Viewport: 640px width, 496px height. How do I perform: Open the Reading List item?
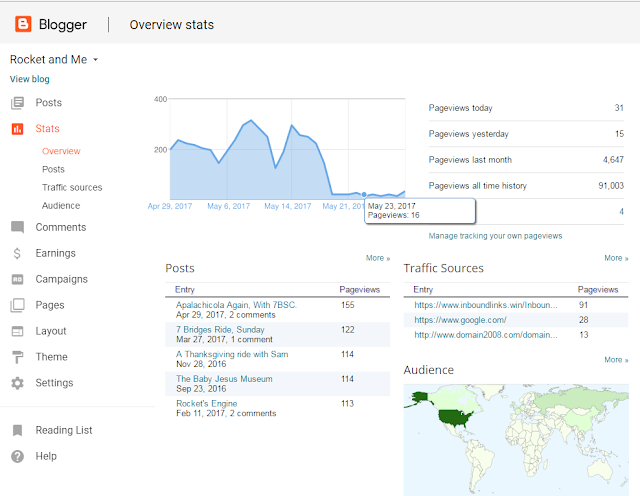(x=64, y=430)
